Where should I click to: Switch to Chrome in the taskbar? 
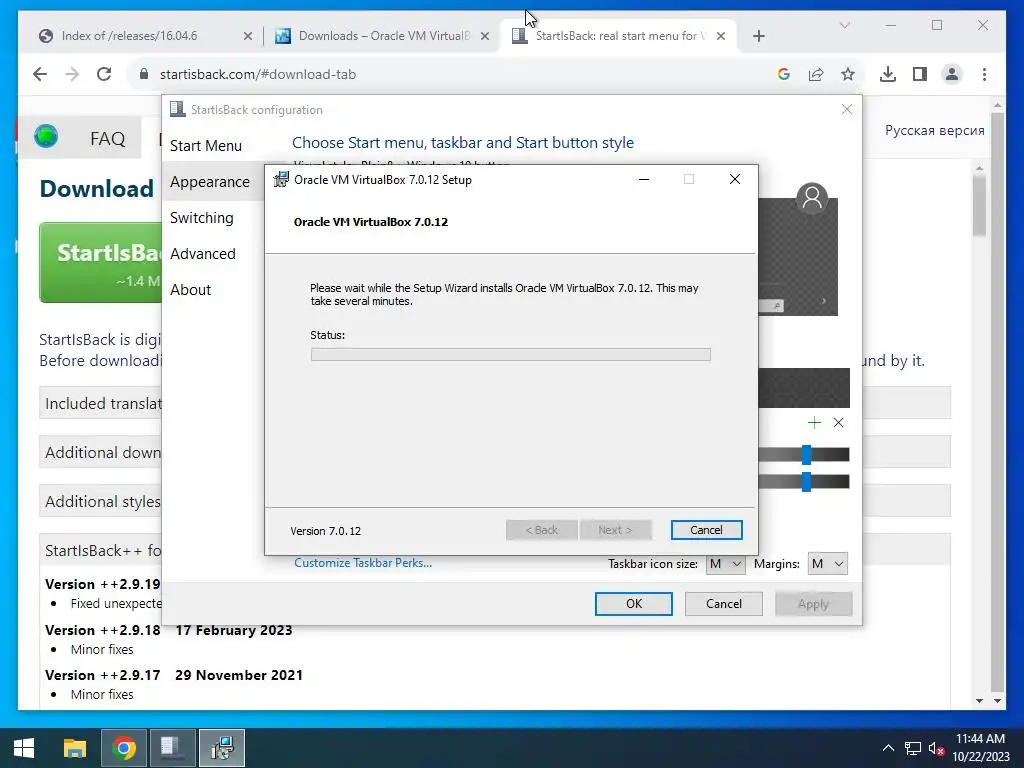(124, 748)
